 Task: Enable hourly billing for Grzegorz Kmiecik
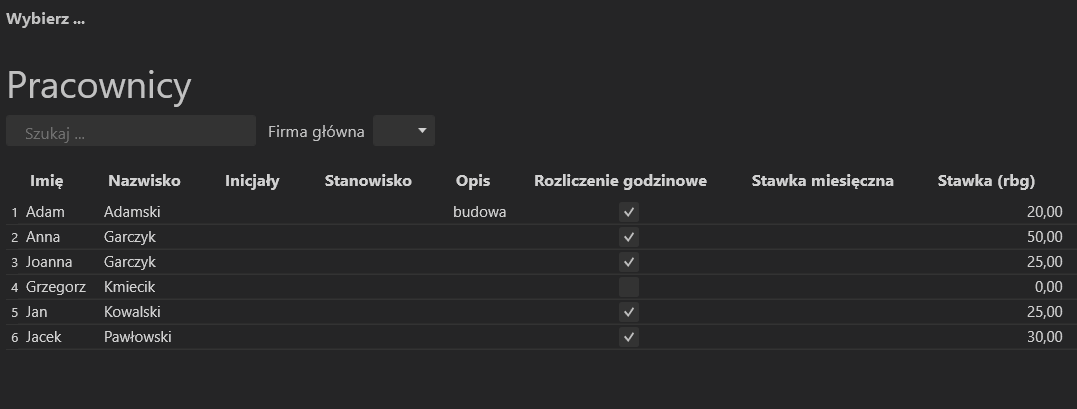pos(628,287)
